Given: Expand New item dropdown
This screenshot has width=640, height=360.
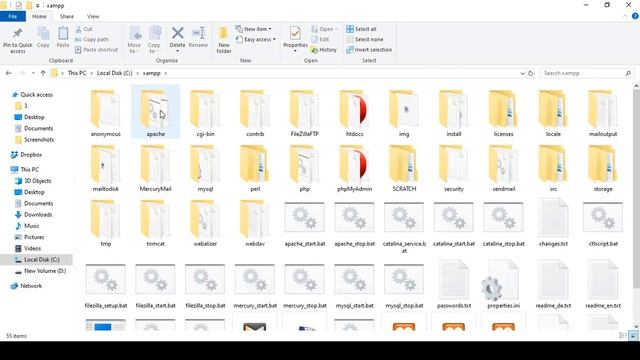Looking at the screenshot, I should pyautogui.click(x=253, y=29).
